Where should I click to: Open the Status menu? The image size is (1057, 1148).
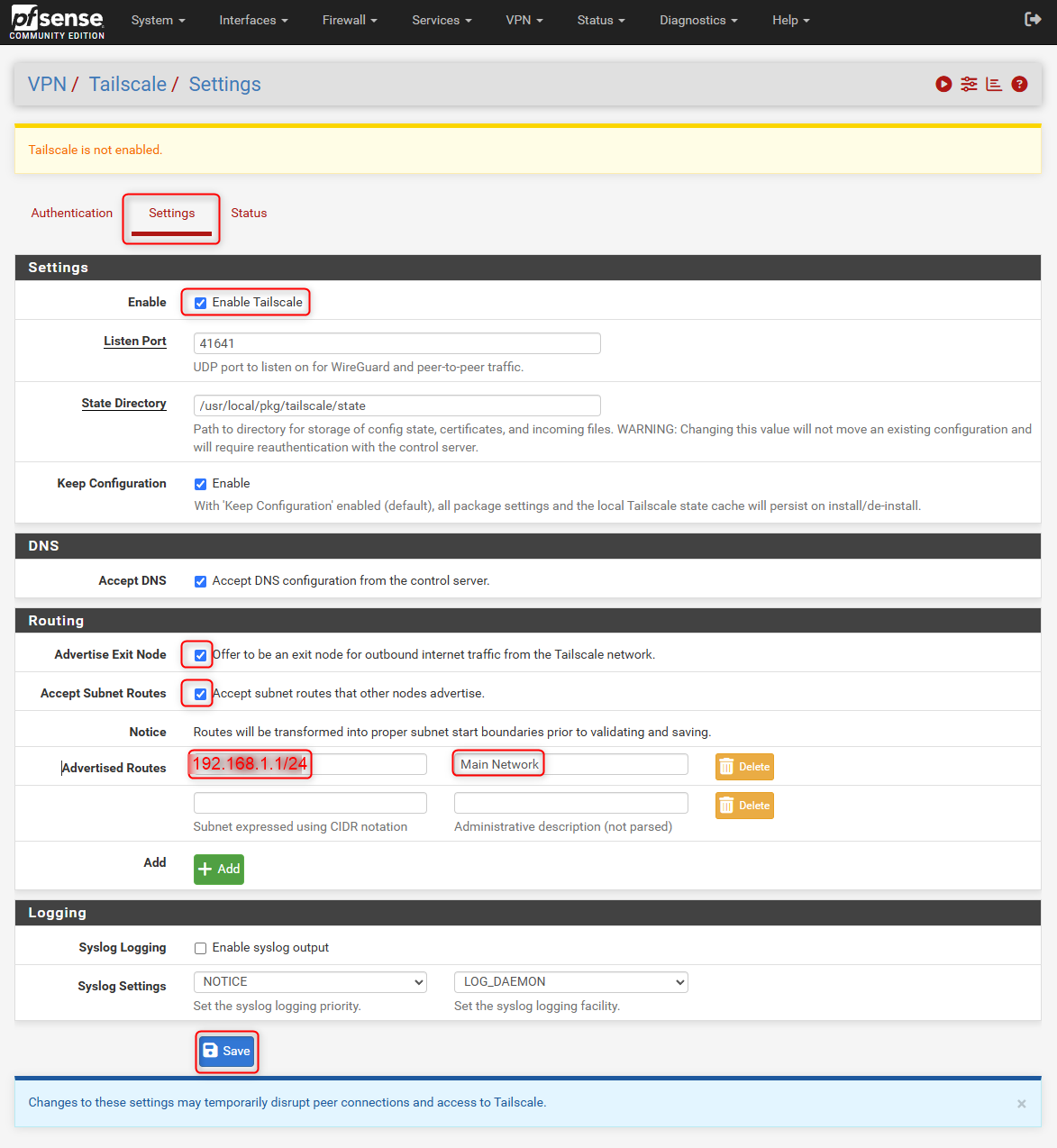click(601, 20)
